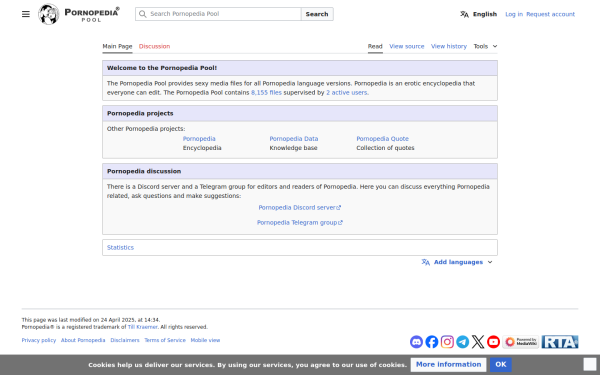Open the Disclaimers footer link
The width and height of the screenshot is (600, 375).
coord(125,340)
